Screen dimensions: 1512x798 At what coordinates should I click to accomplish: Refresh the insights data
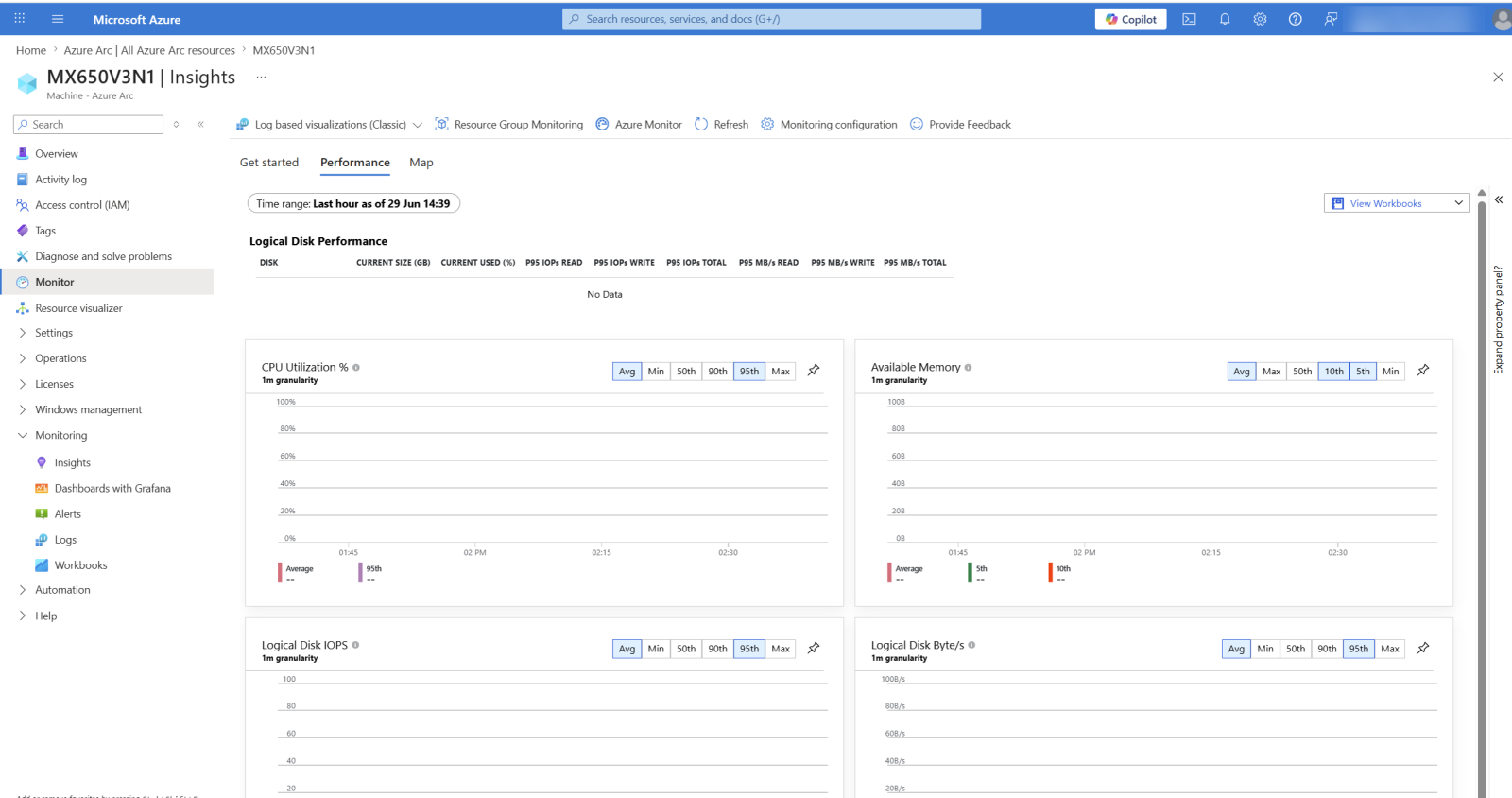coord(721,125)
